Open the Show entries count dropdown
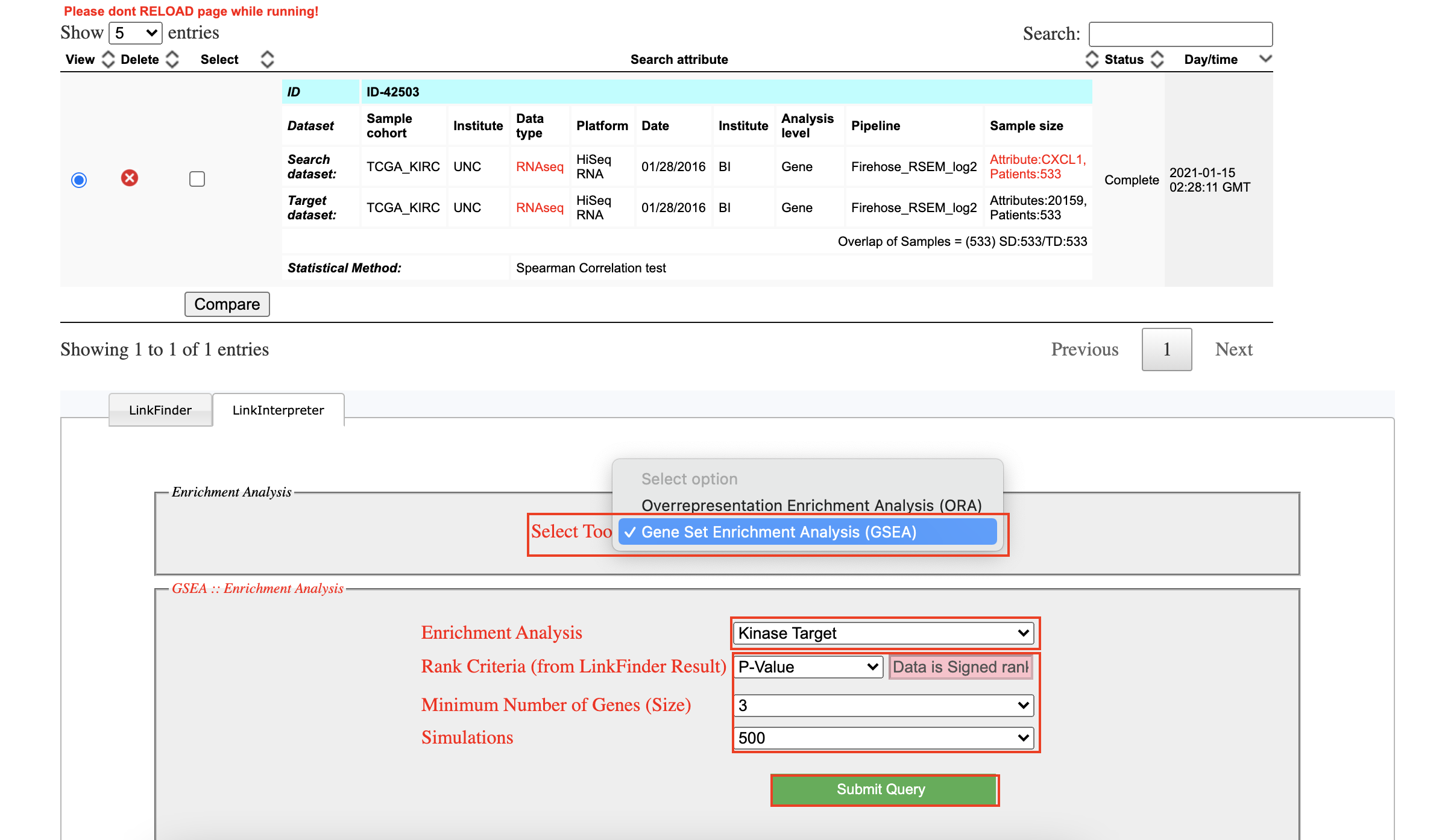Screen dimensions: 1442x840 coord(136,33)
